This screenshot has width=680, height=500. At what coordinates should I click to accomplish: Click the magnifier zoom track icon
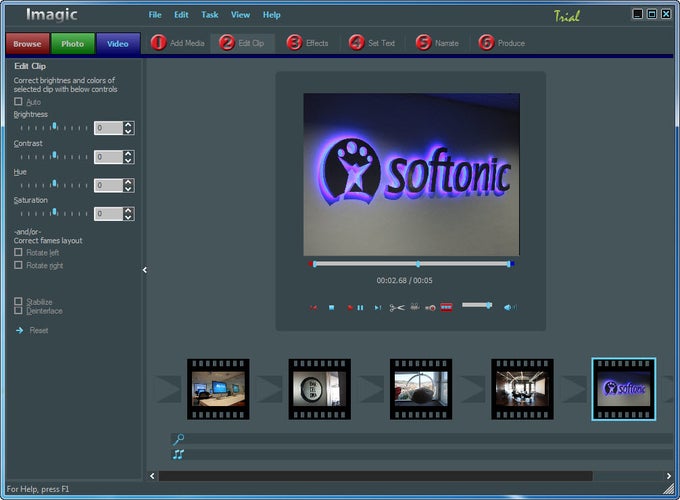(178, 439)
